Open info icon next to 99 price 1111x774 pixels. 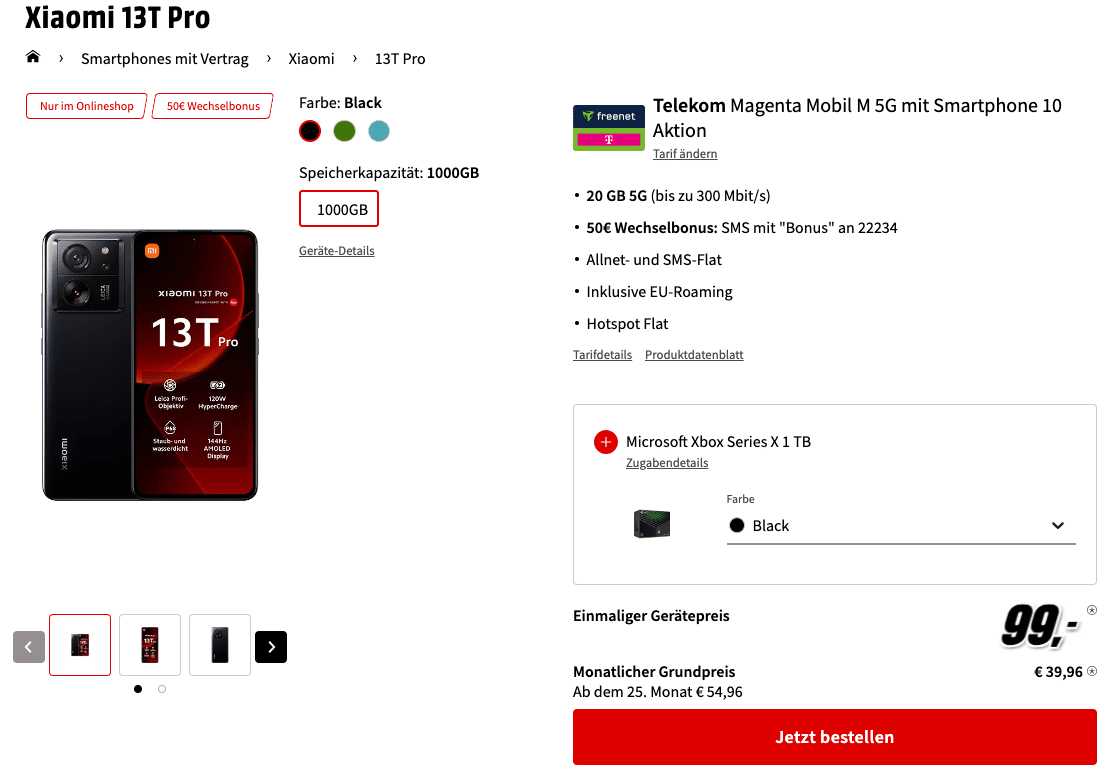tap(1092, 610)
